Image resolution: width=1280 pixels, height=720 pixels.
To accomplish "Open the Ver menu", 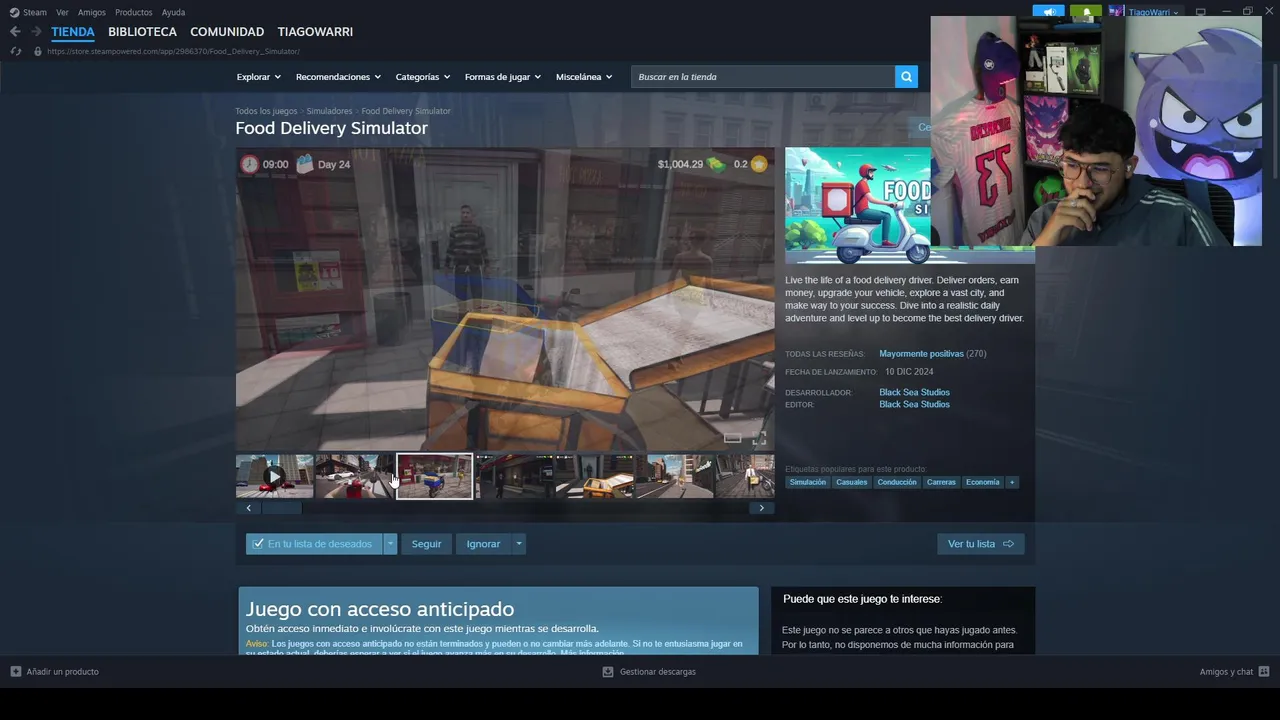I will [x=62, y=12].
